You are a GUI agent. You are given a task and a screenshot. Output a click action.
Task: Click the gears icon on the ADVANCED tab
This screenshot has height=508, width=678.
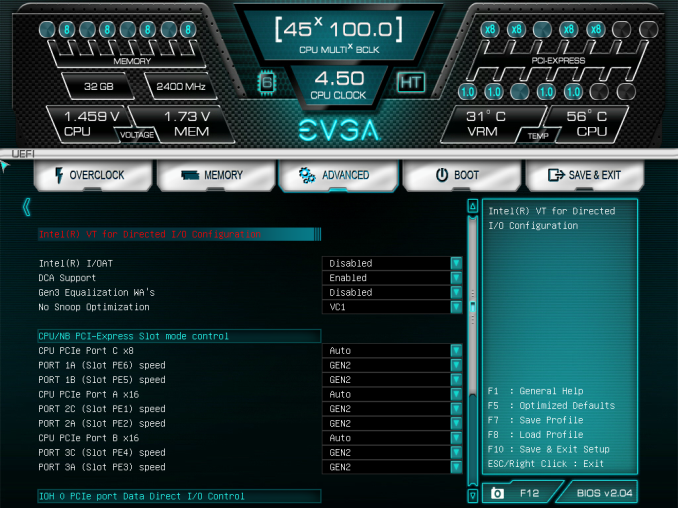[x=307, y=175]
